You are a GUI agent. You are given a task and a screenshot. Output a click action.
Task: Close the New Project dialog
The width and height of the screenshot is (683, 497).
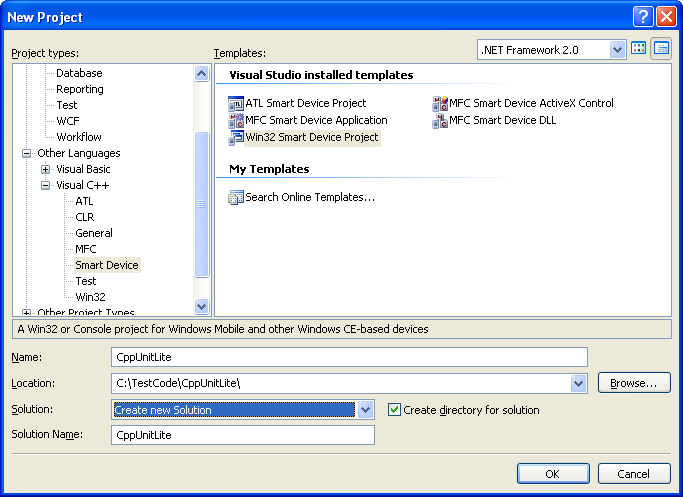pos(666,17)
